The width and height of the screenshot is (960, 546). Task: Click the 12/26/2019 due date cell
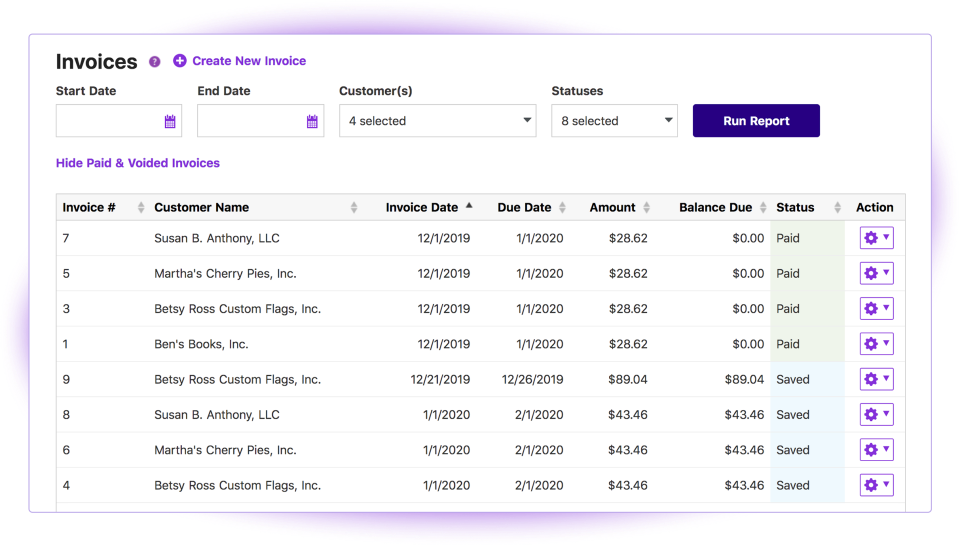(x=533, y=380)
